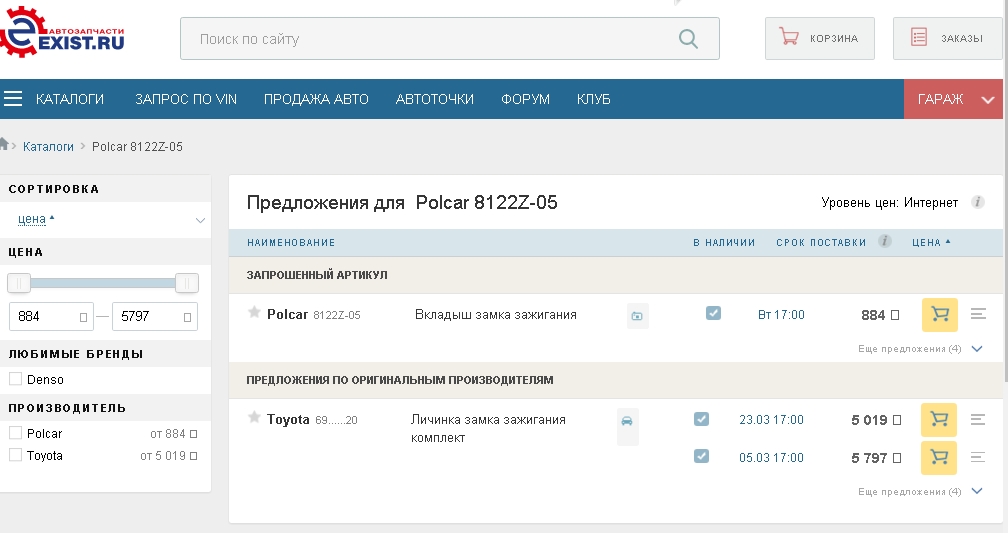
Task: Expand more offers under Polcar row
Action: pos(977,349)
